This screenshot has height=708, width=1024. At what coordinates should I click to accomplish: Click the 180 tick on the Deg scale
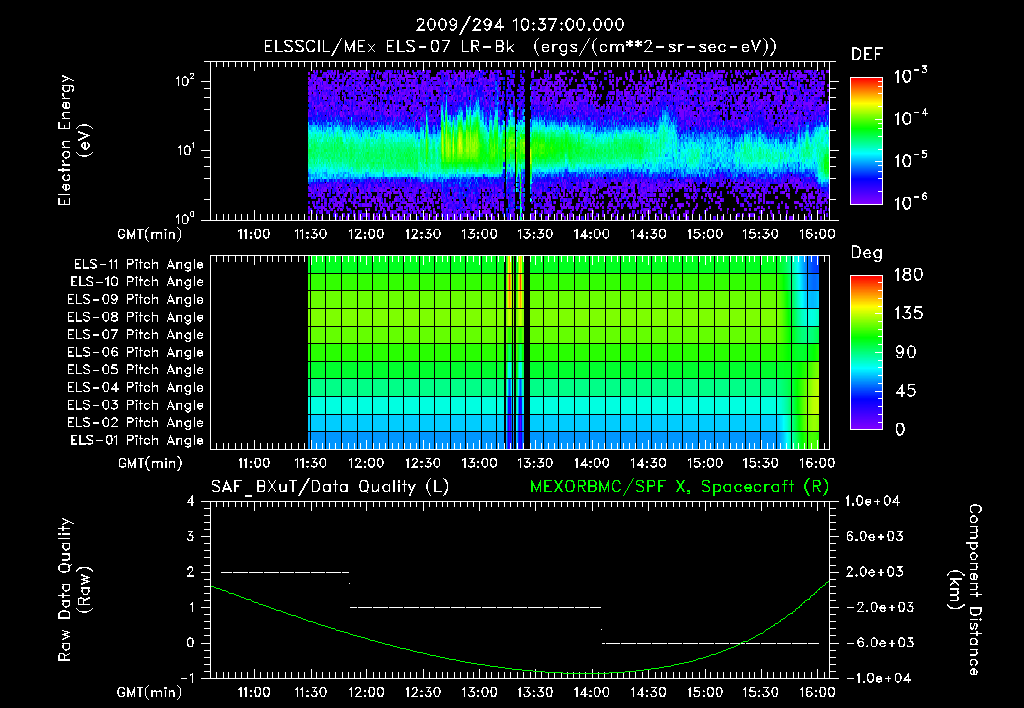pyautogui.click(x=908, y=275)
